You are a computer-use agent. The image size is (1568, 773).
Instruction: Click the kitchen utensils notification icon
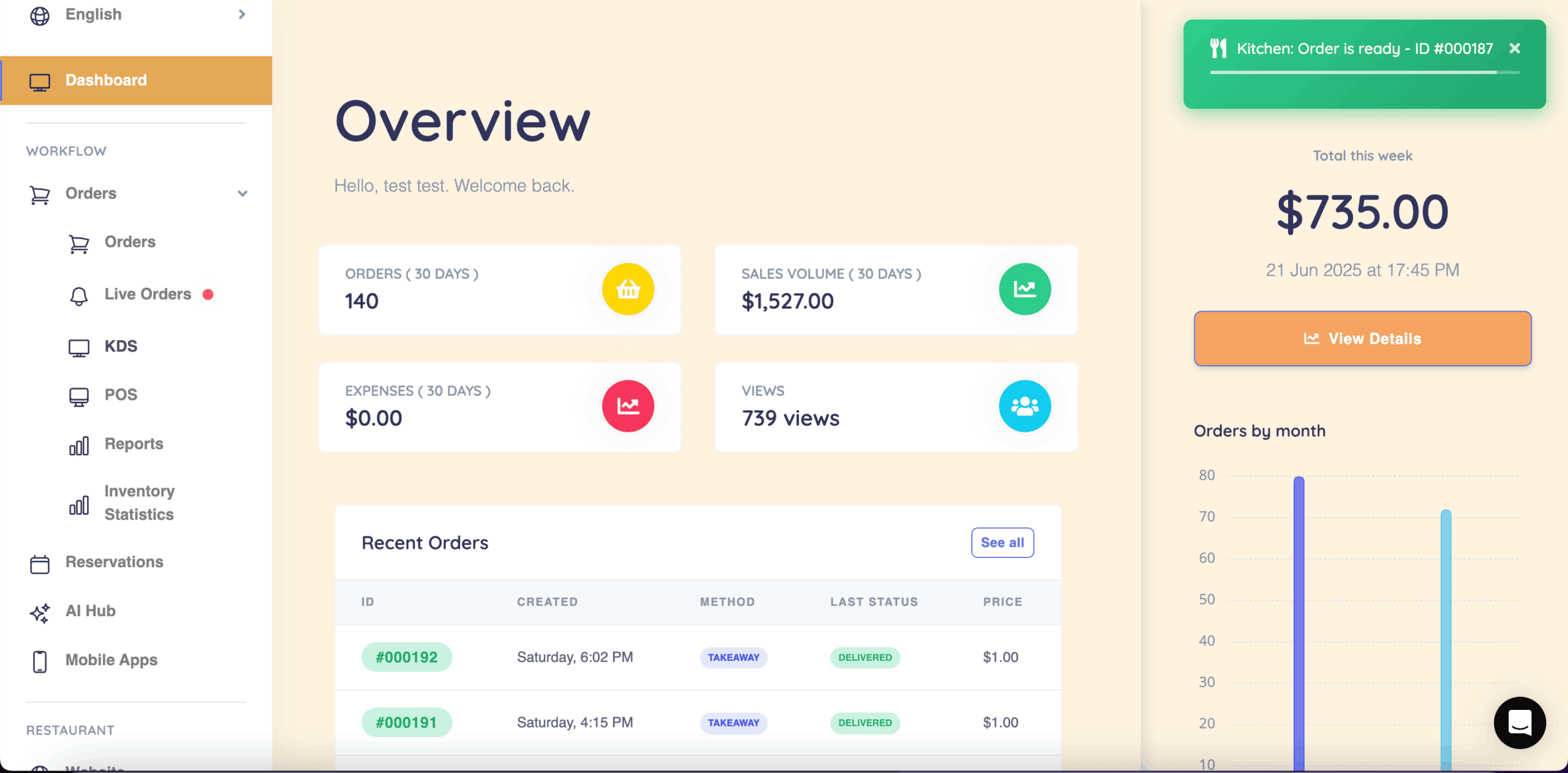1218,48
